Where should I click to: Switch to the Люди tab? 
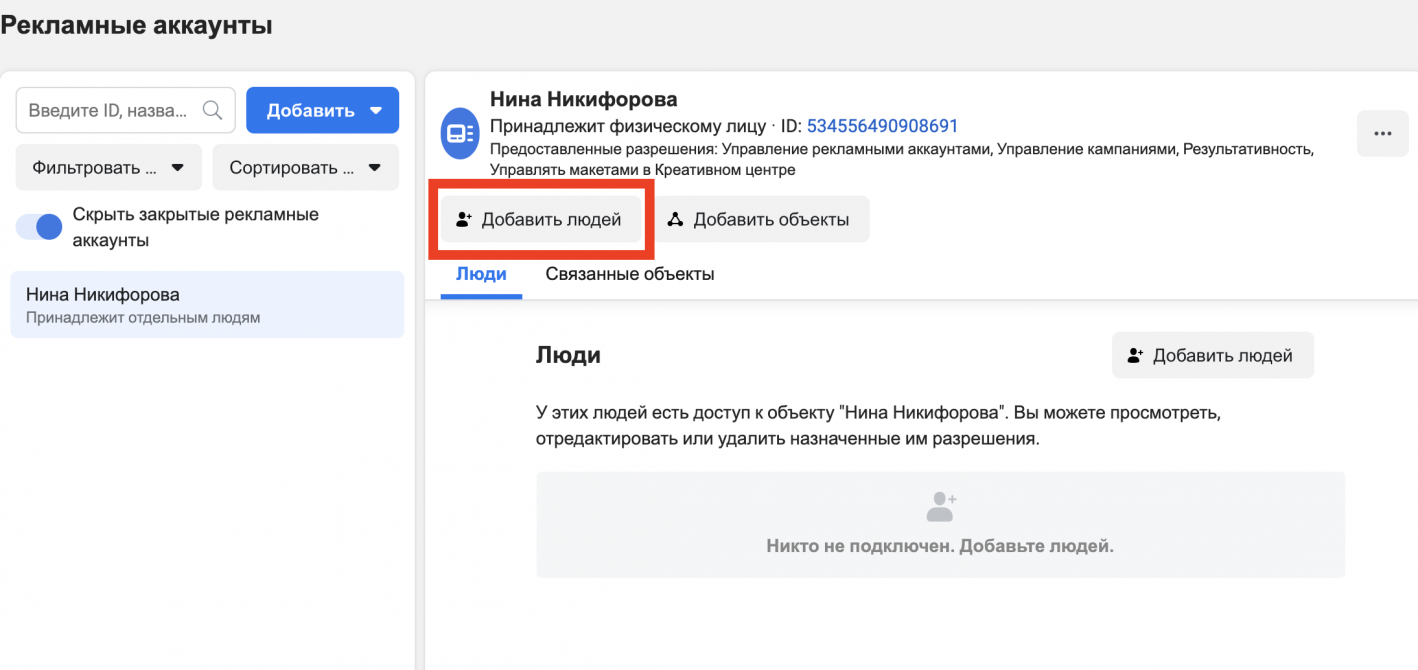click(x=481, y=274)
